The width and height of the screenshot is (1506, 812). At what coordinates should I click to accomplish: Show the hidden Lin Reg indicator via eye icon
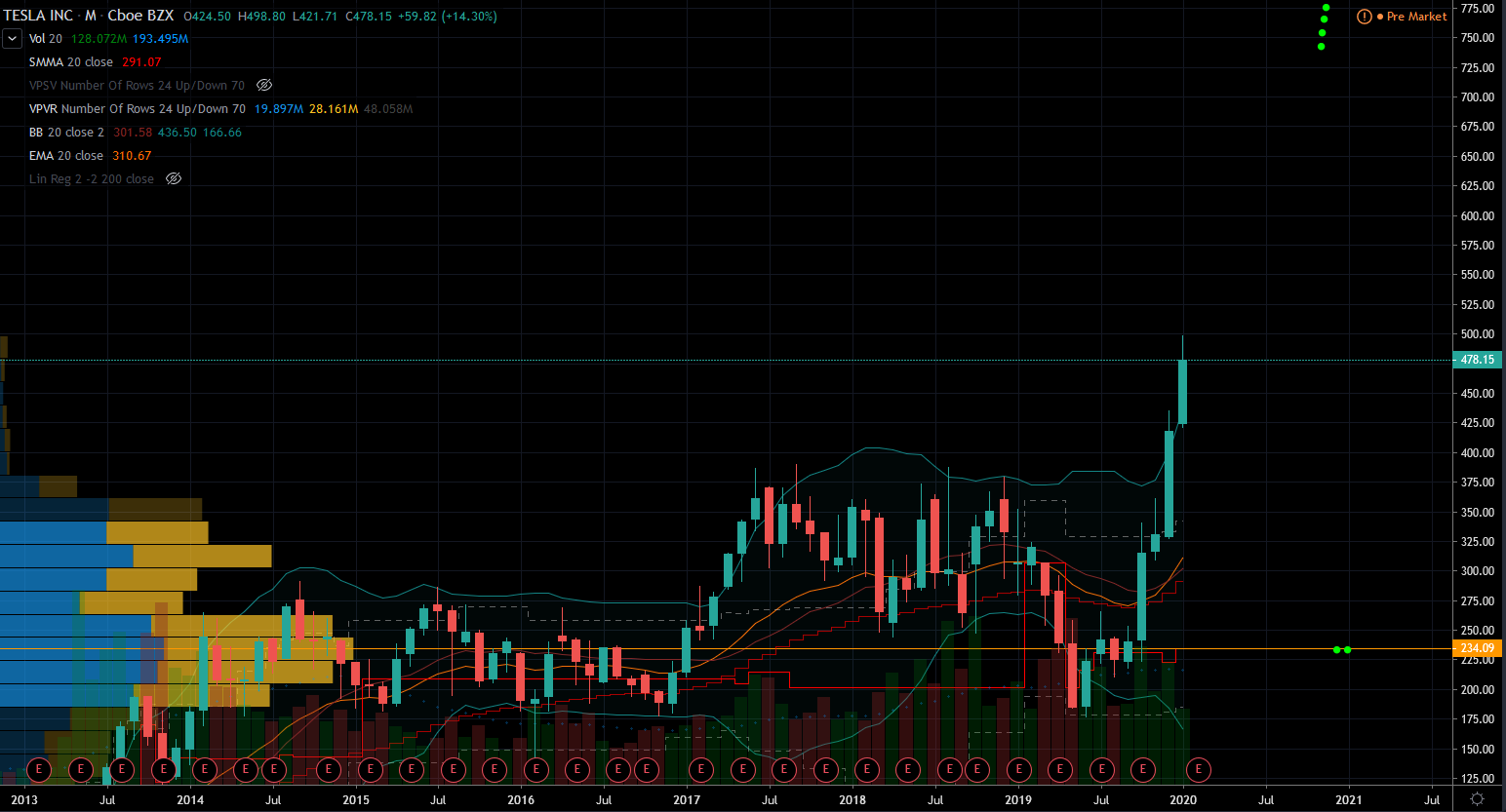pos(174,179)
